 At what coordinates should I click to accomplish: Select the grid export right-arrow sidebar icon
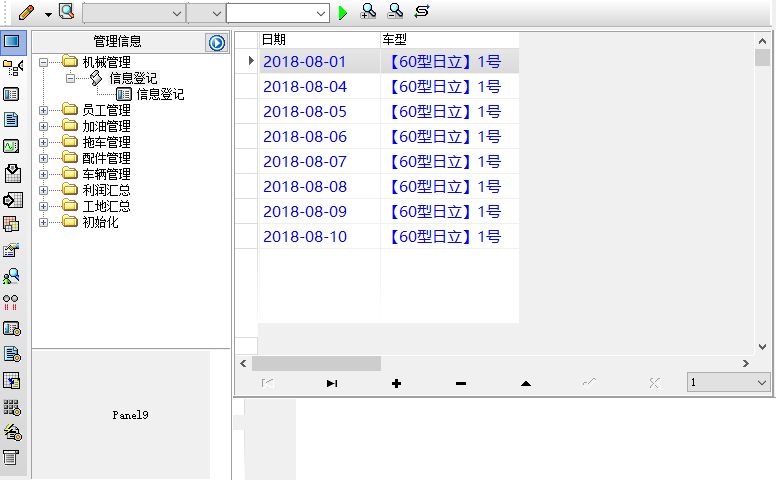coord(12,200)
